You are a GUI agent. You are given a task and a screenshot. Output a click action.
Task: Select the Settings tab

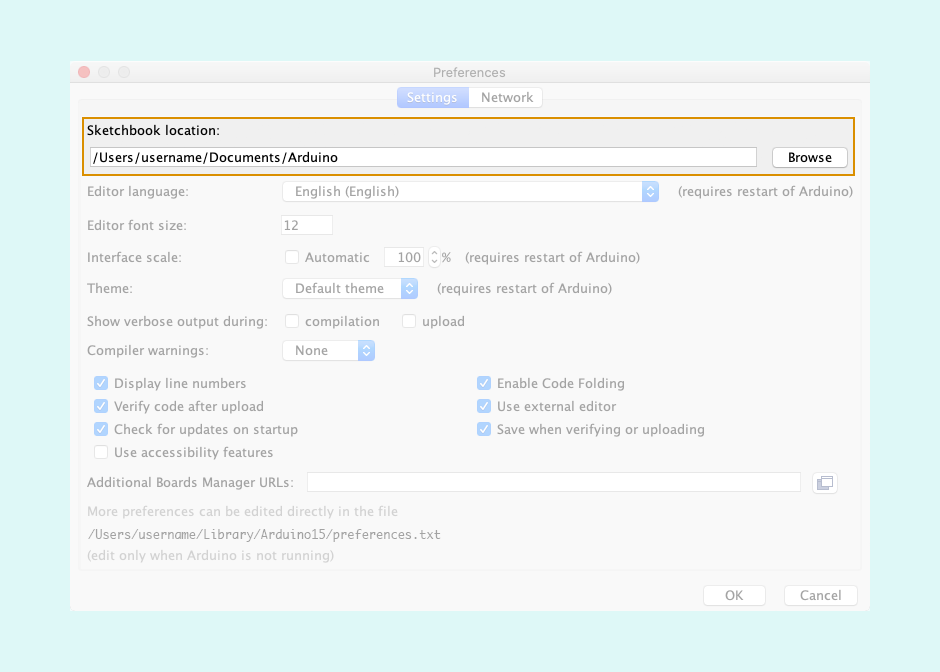(x=432, y=97)
